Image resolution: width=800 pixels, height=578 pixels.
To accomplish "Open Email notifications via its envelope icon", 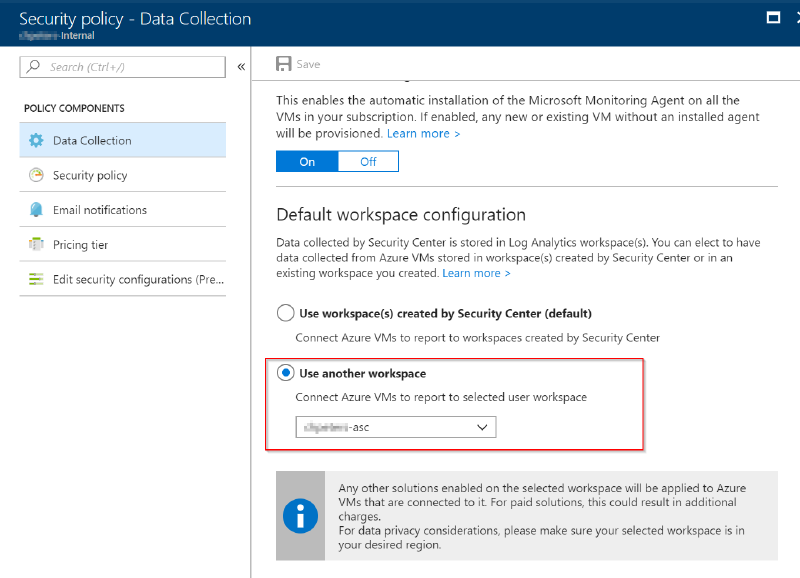I will (x=38, y=209).
